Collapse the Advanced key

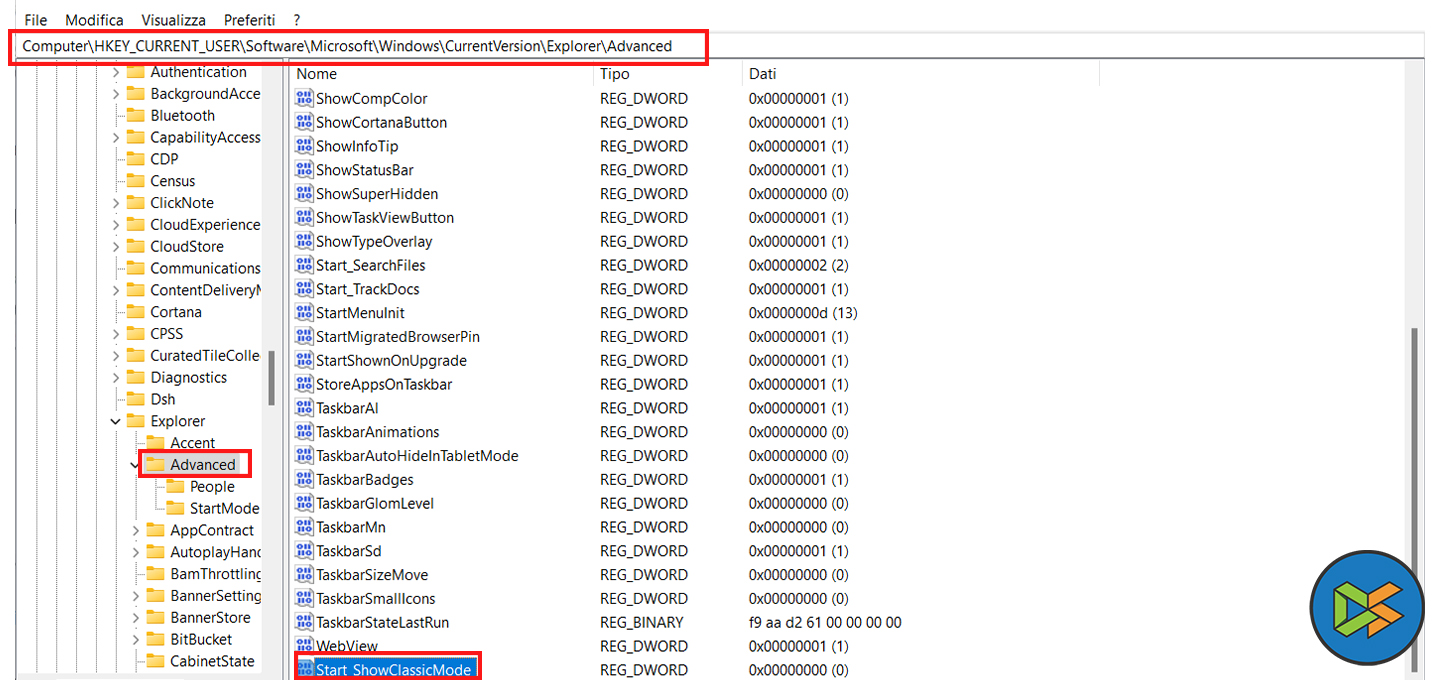135,465
